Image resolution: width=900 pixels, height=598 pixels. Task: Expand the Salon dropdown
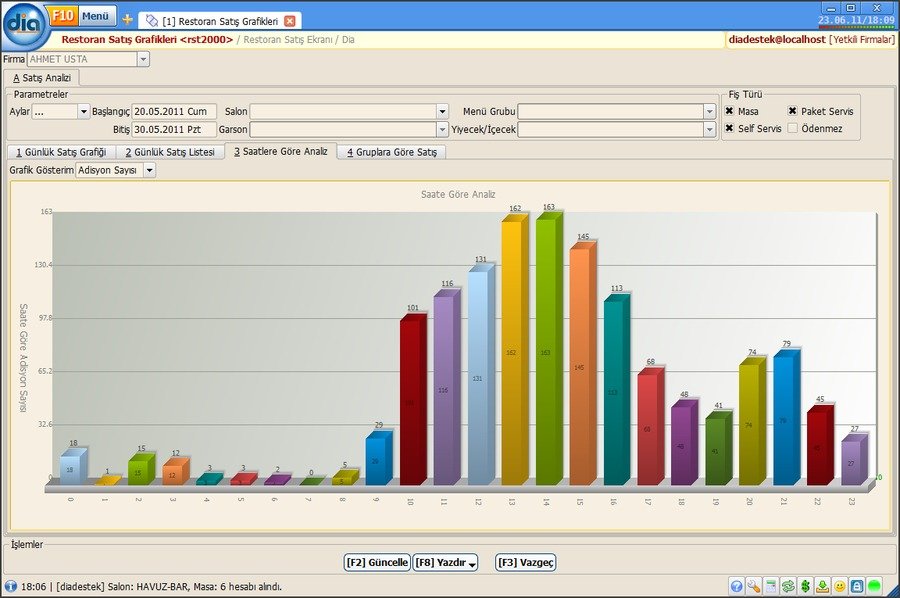coord(442,111)
